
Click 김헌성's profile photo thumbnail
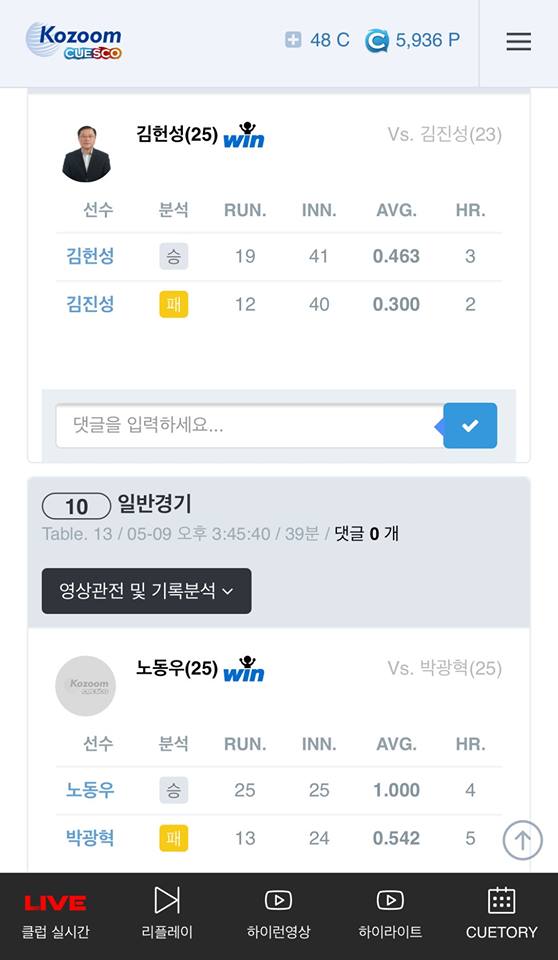(x=86, y=153)
